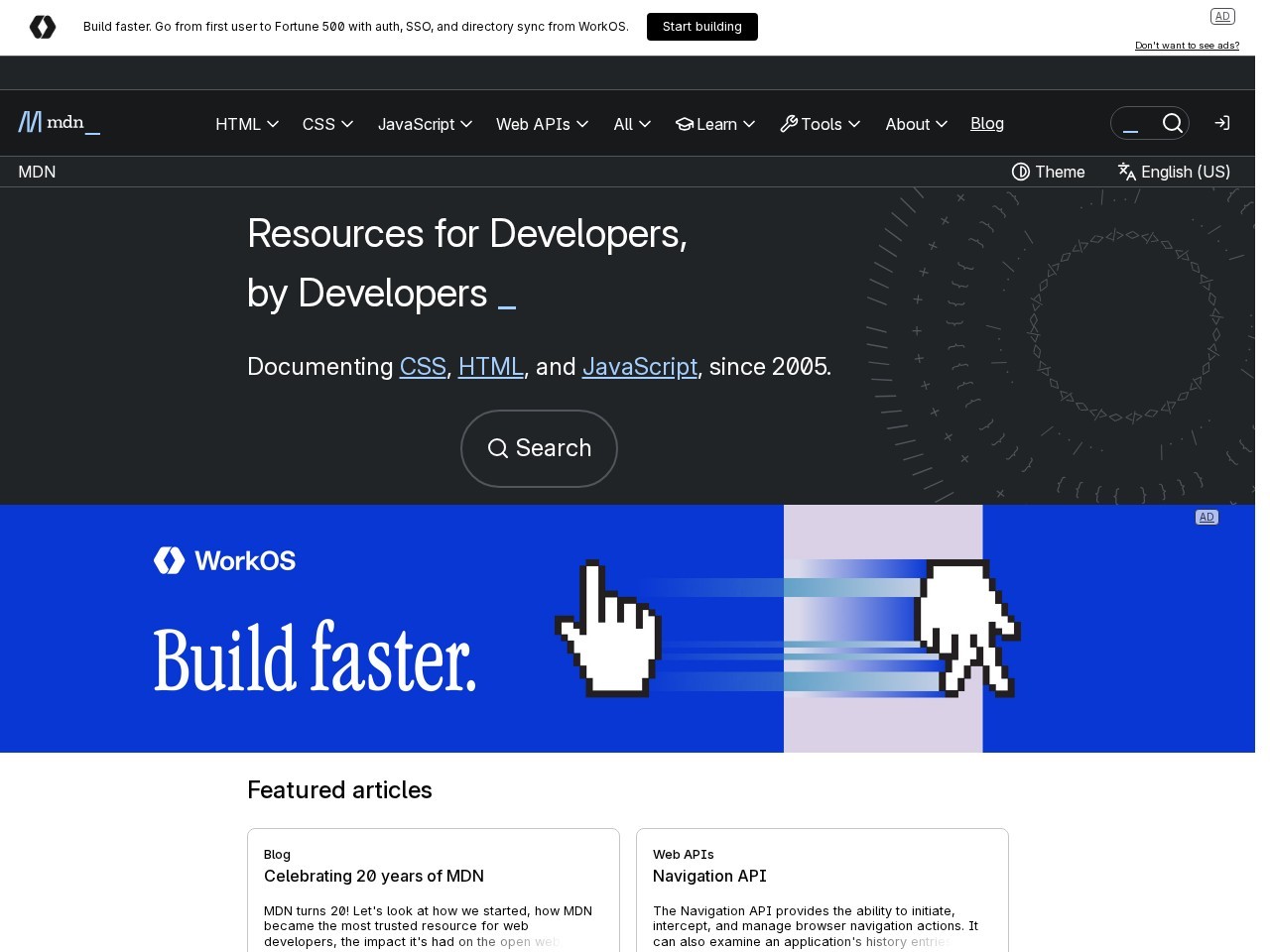The width and height of the screenshot is (1270, 952).
Task: Click the wrench Tools icon
Action: pos(789,124)
